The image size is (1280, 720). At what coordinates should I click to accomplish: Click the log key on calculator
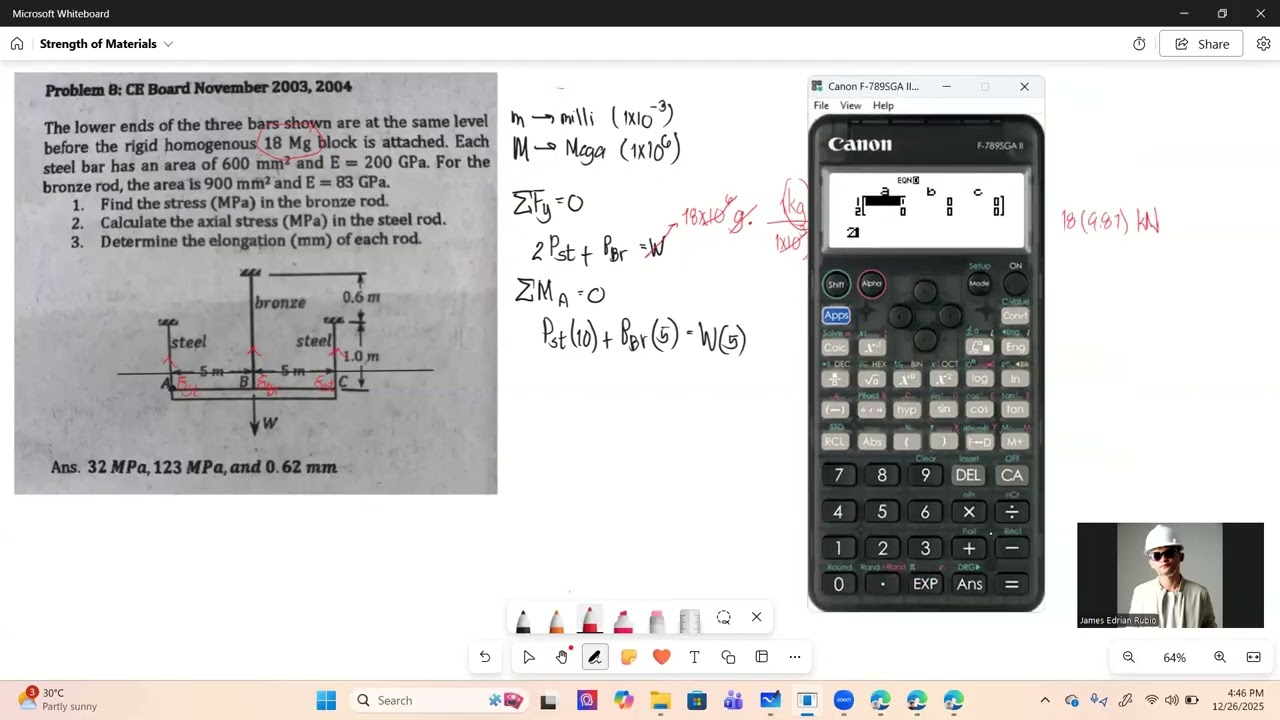[x=979, y=378]
